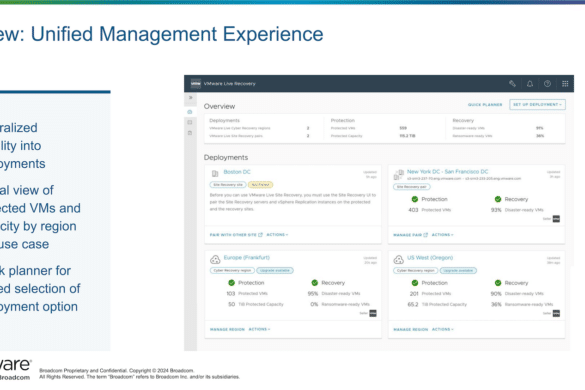Click the '115.2 TiB' protected capacity value
This screenshot has width=585, height=390.
pos(407,136)
